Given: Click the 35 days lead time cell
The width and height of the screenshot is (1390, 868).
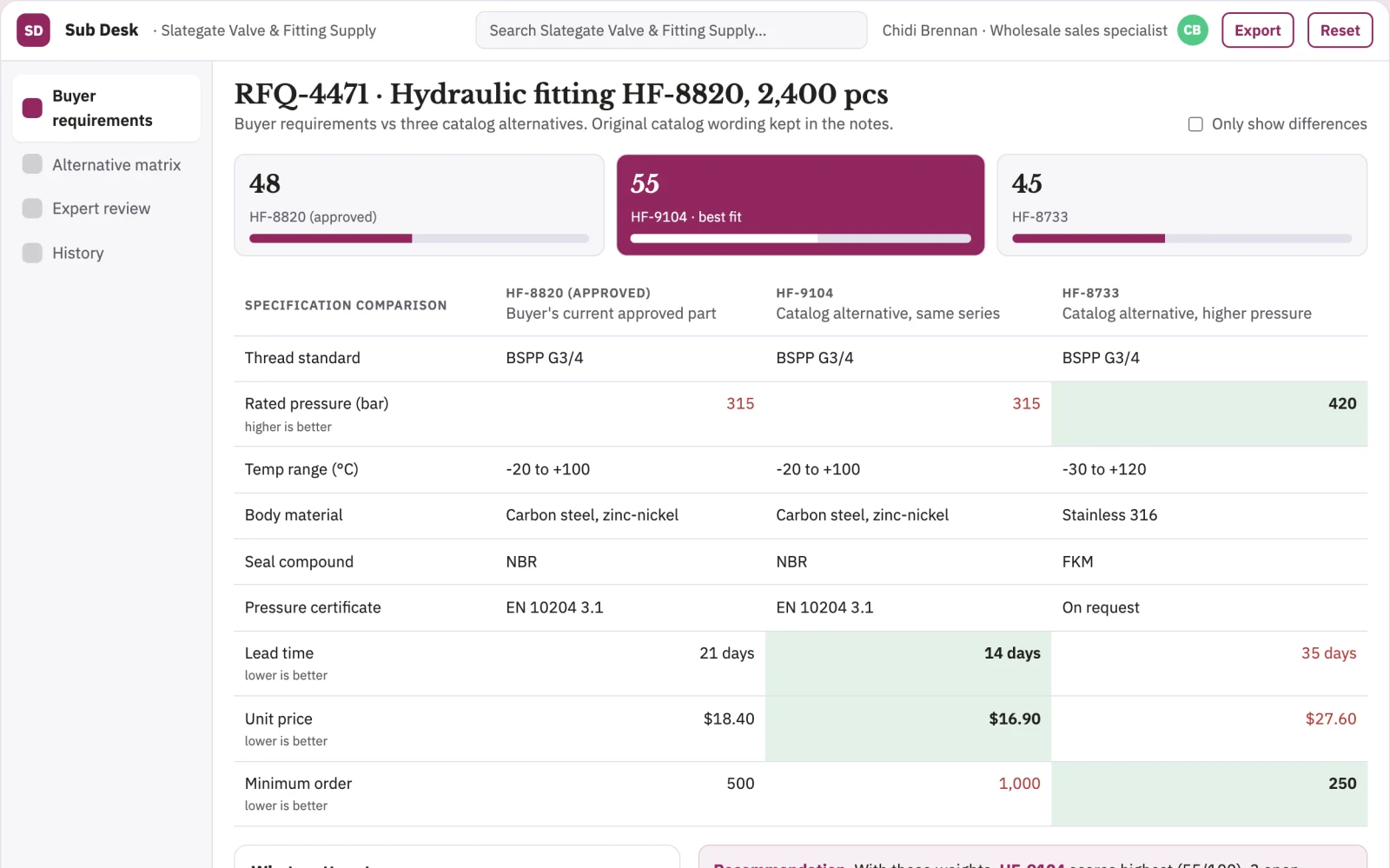Looking at the screenshot, I should tap(1209, 663).
